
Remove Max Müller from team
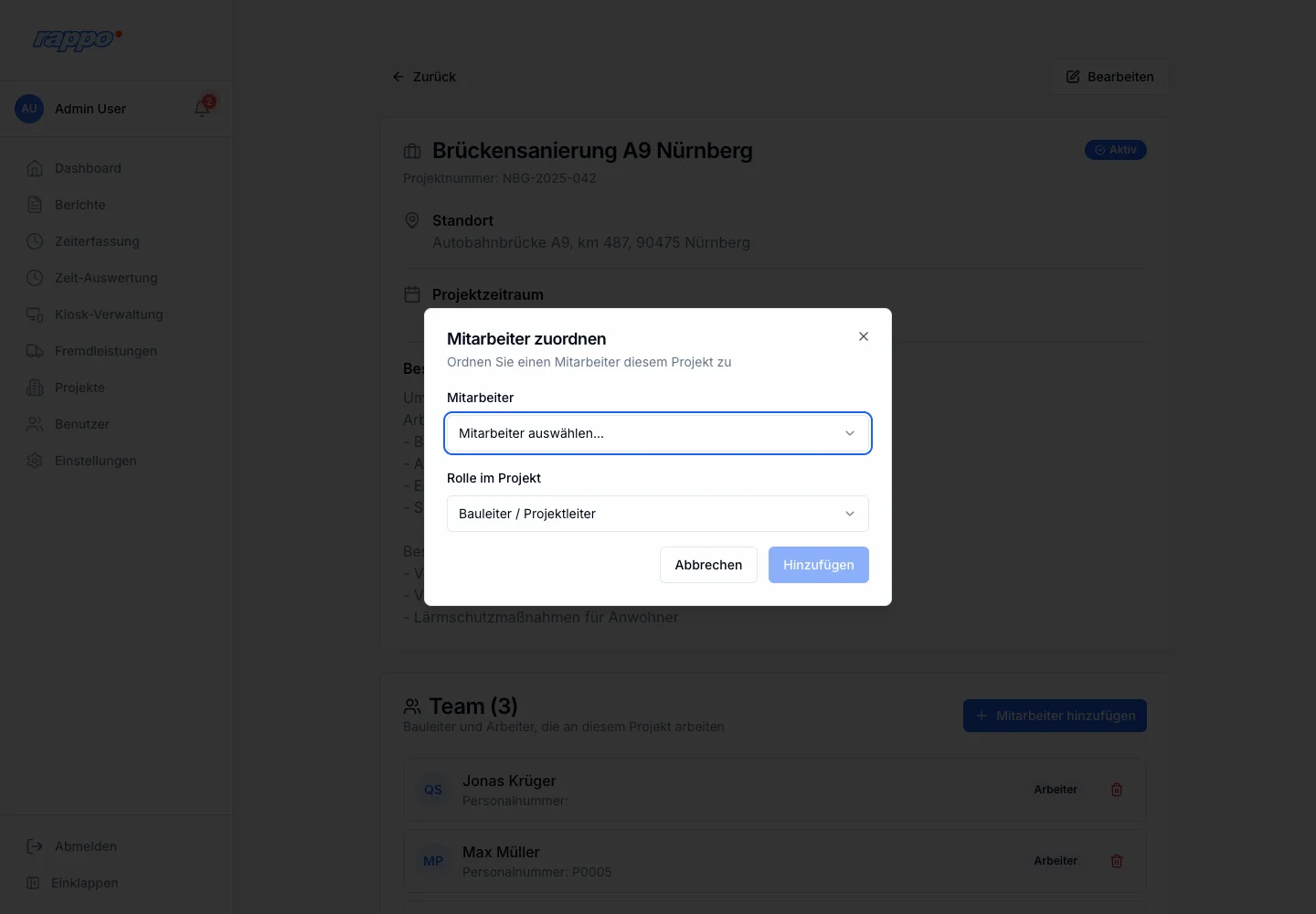1117,861
